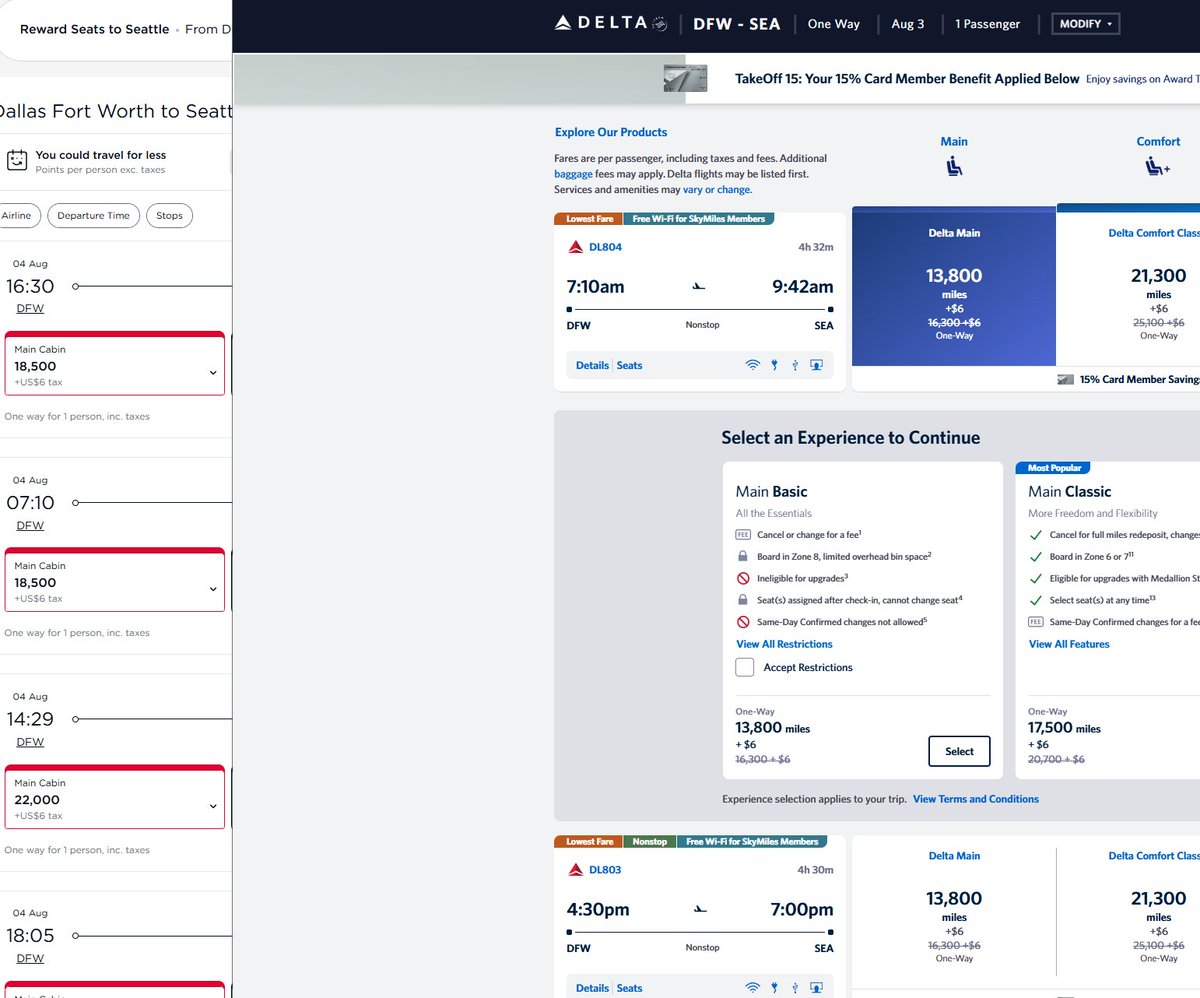Click DFW link under 16:30 departure
This screenshot has height=998, width=1200.
30,309
